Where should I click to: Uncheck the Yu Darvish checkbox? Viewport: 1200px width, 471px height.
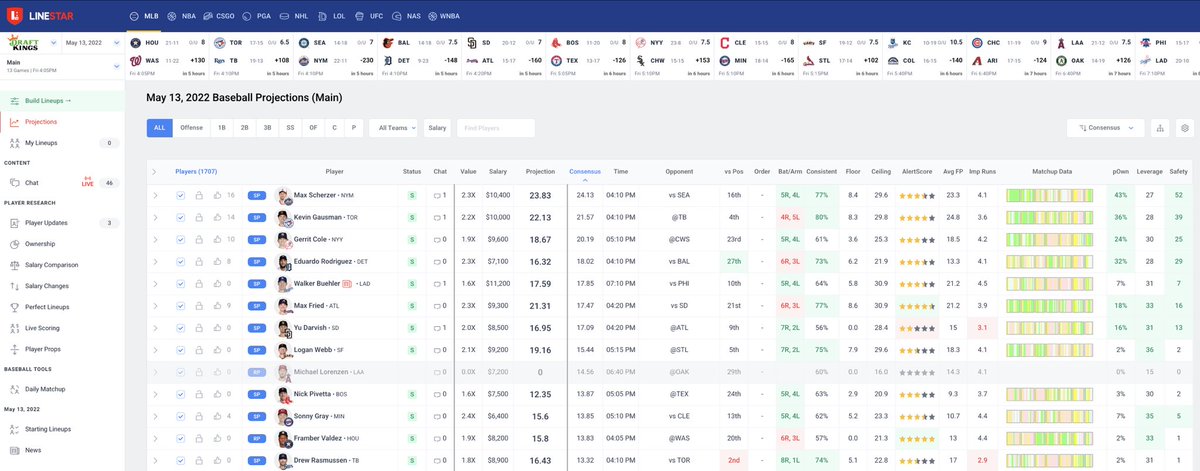[x=181, y=328]
